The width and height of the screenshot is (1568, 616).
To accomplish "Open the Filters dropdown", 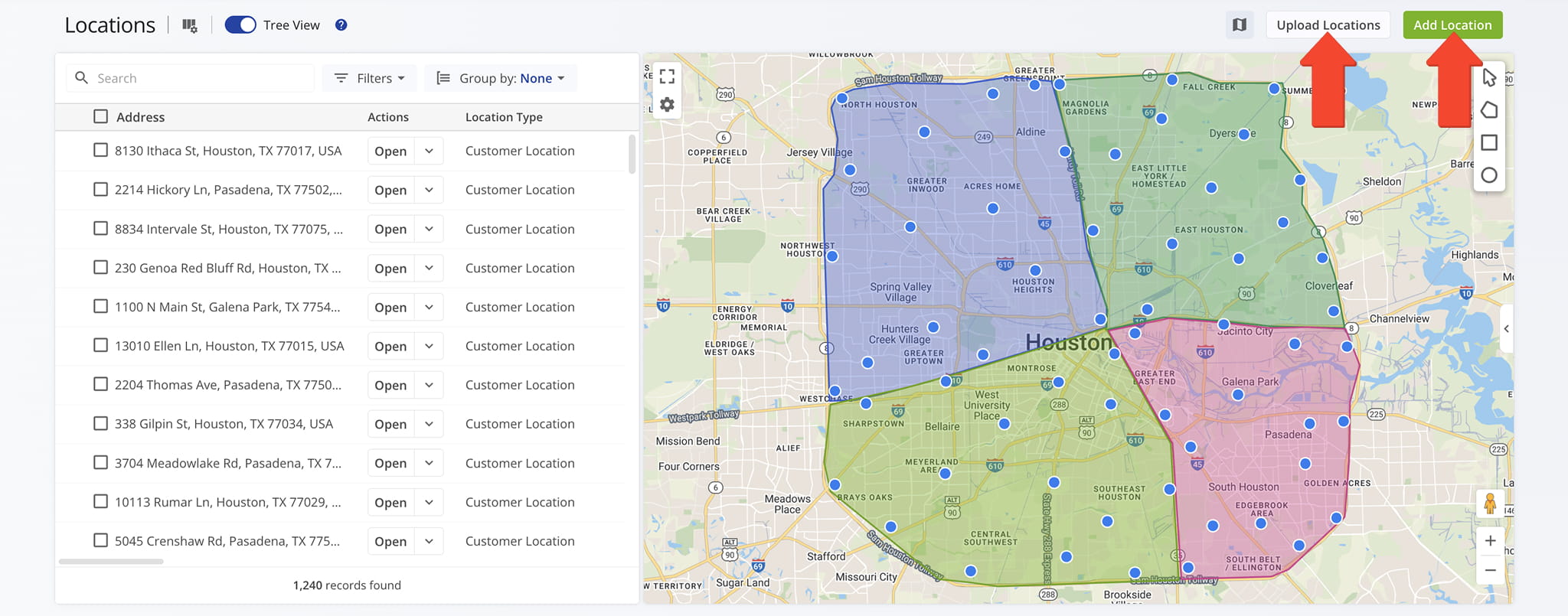I will [x=370, y=78].
